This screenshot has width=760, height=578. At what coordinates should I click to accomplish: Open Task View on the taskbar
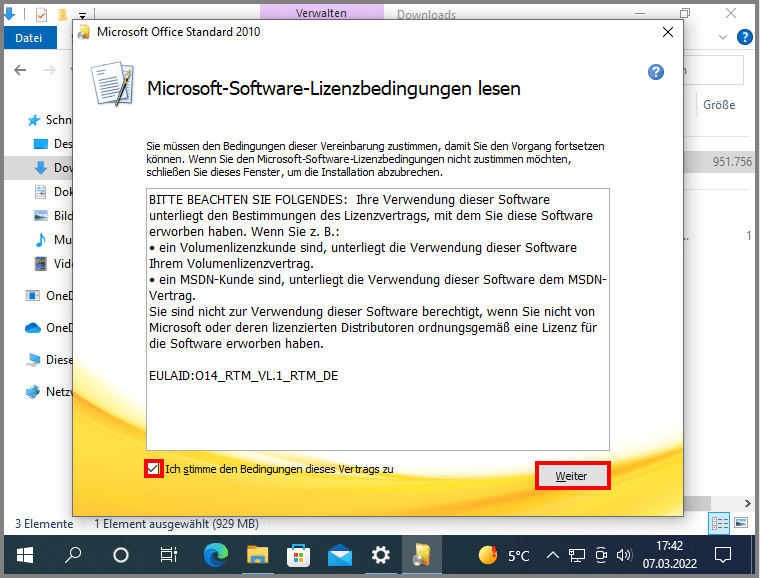[x=169, y=555]
